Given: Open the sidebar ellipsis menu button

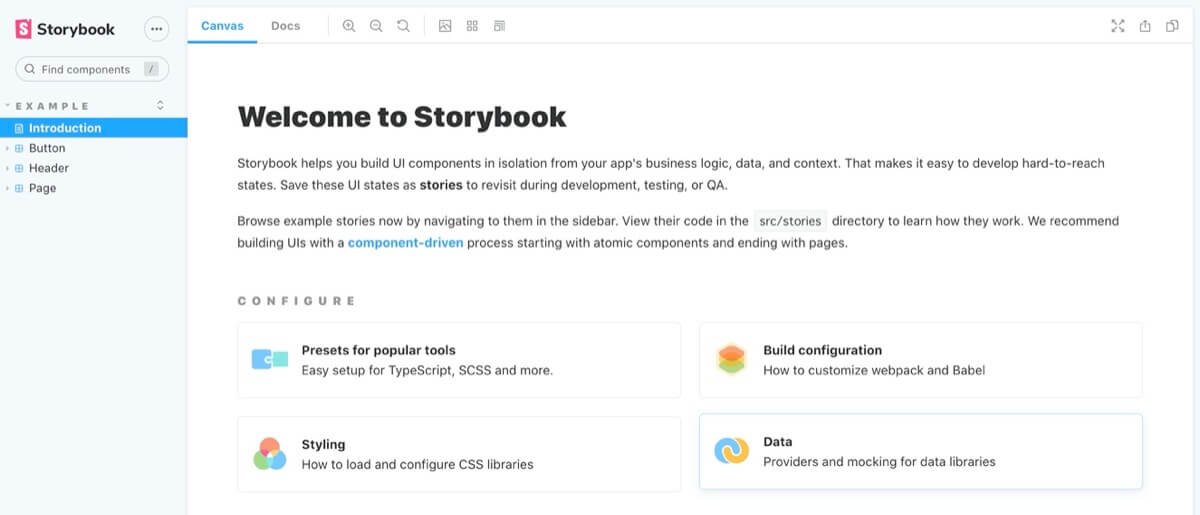Looking at the screenshot, I should (x=156, y=29).
